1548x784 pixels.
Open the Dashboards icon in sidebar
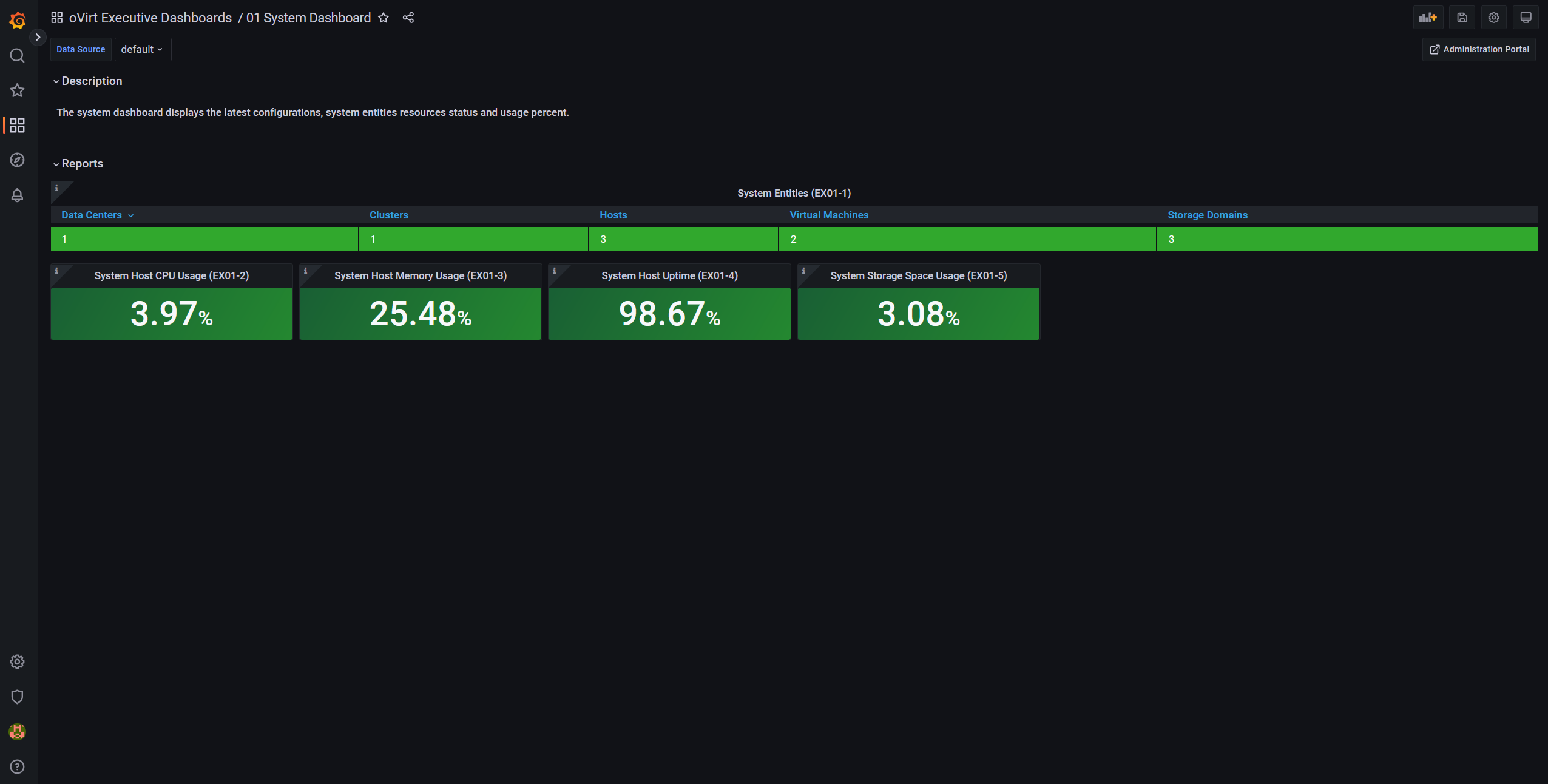click(x=18, y=126)
